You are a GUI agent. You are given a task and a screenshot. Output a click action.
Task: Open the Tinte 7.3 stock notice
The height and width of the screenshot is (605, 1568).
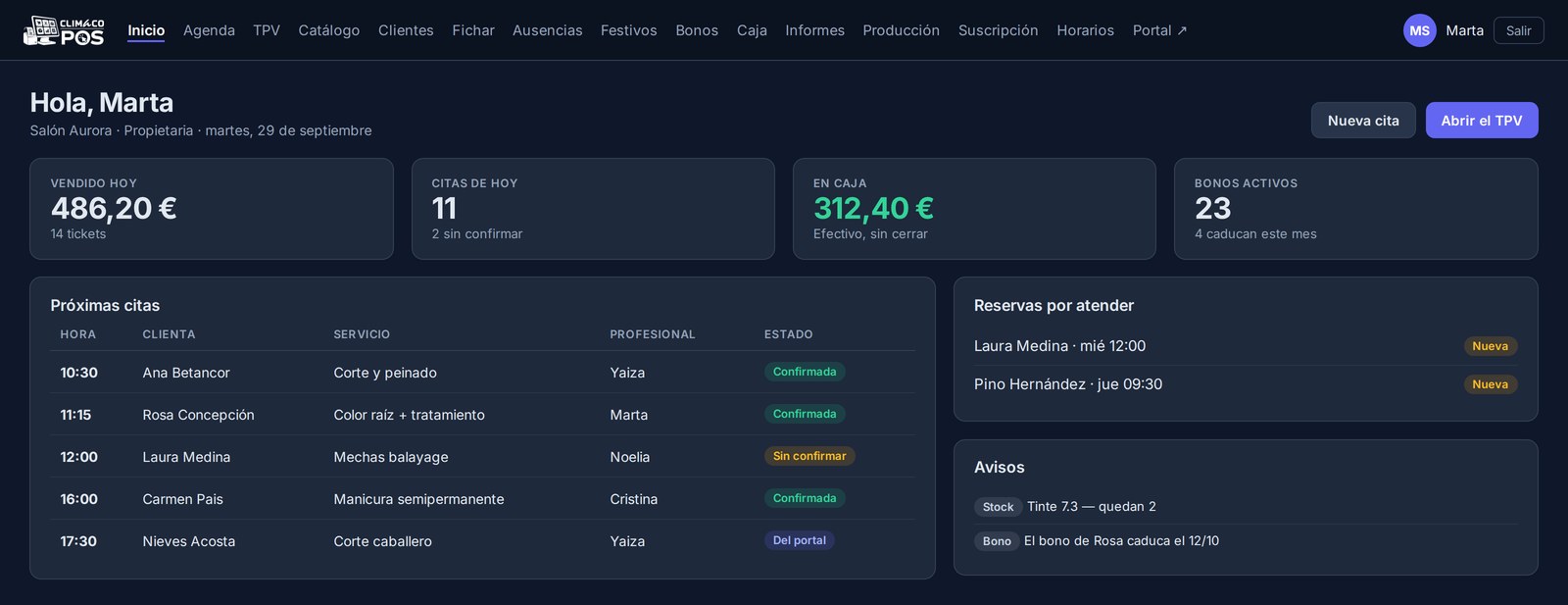tap(1246, 507)
